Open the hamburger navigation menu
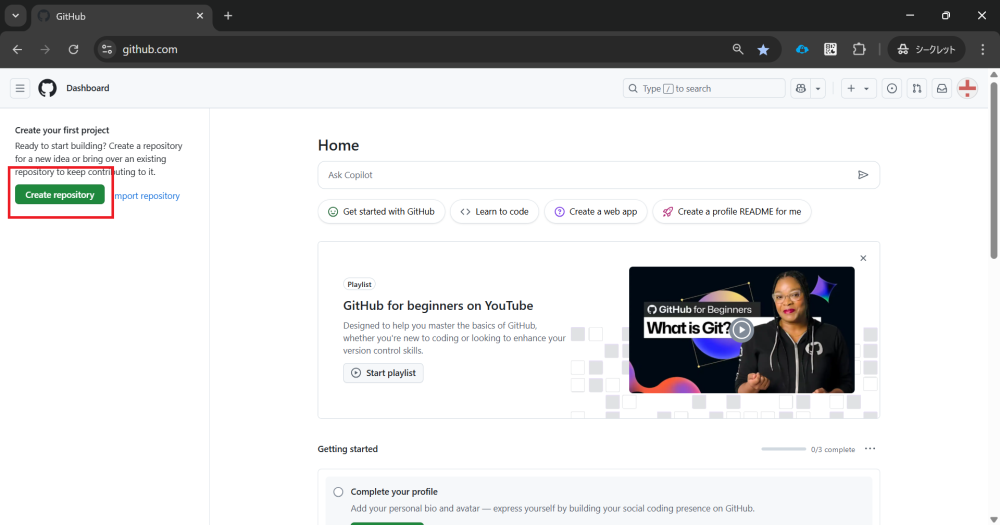1000x525 pixels. point(20,88)
